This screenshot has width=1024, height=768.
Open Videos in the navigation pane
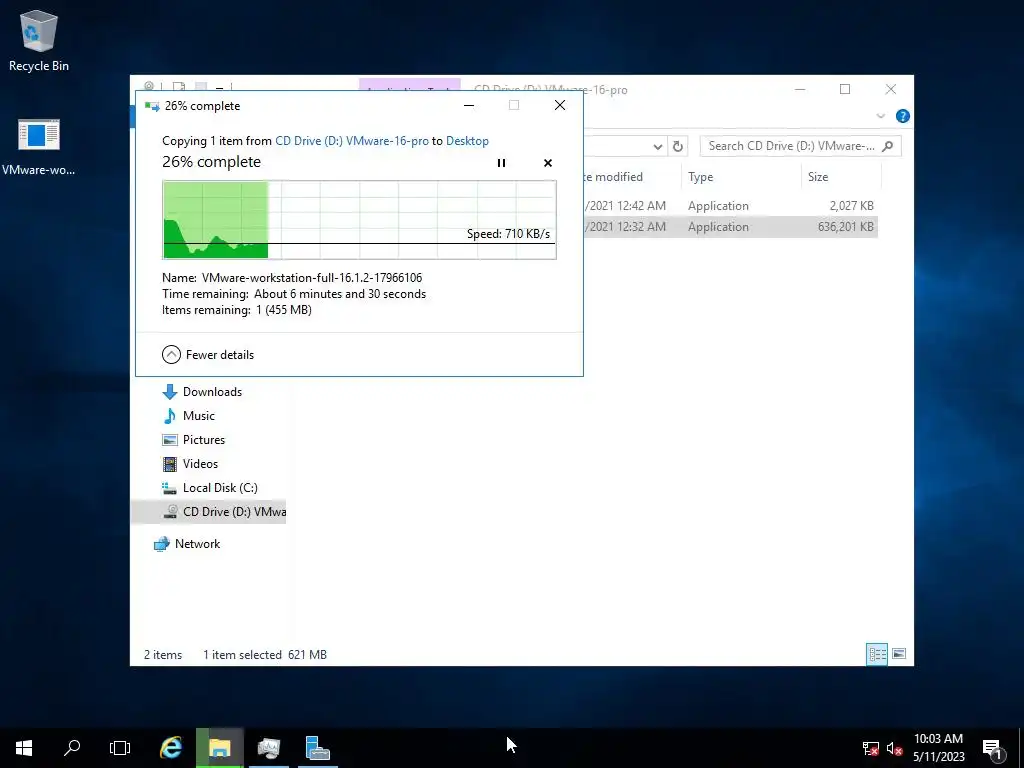click(x=200, y=464)
